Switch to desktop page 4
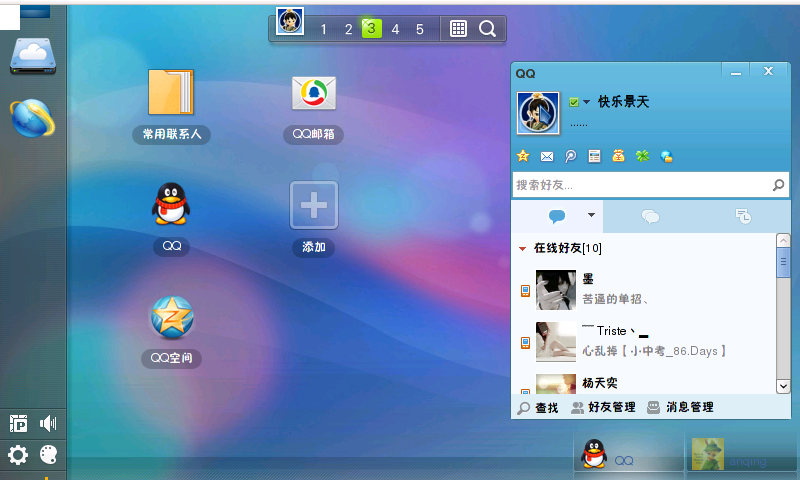This screenshot has height=480, width=800. 395,29
